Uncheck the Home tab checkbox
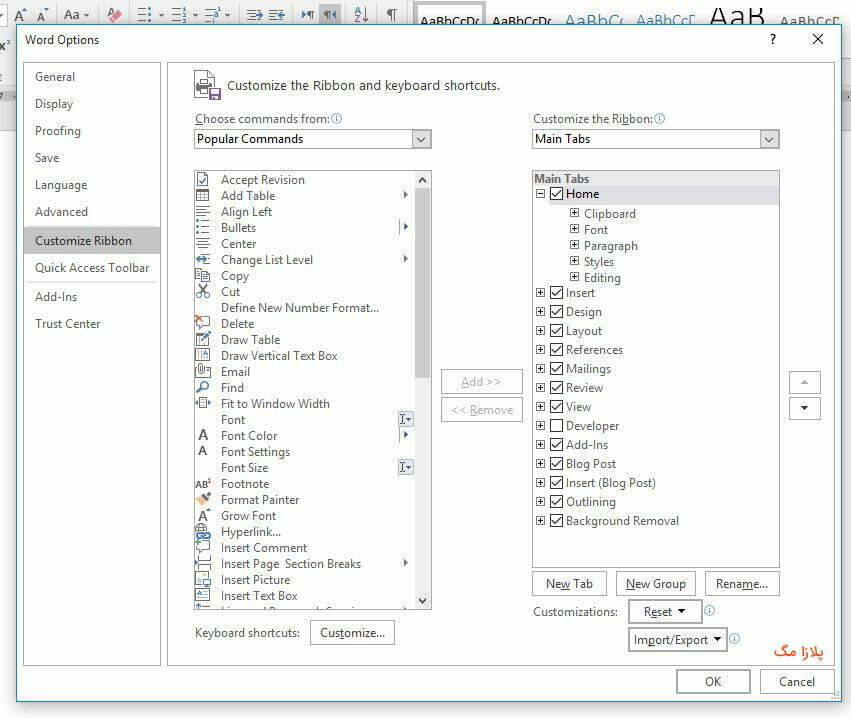Viewport: 851px width, 718px height. pyautogui.click(x=556, y=194)
